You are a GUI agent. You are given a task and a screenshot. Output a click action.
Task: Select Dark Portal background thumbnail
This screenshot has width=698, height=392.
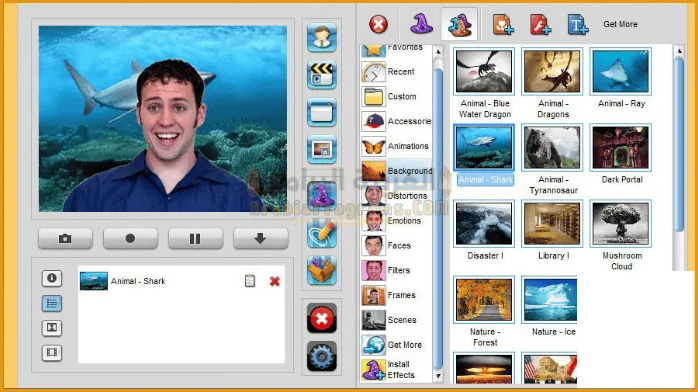621,147
